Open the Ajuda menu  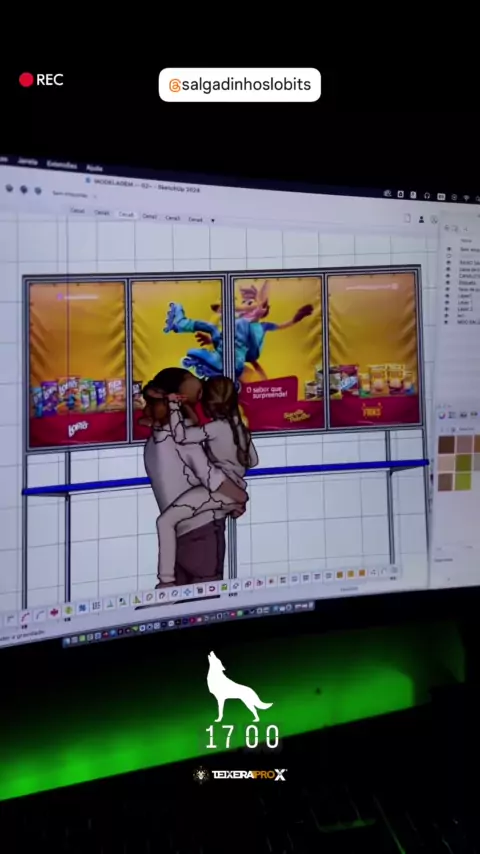coord(94,167)
